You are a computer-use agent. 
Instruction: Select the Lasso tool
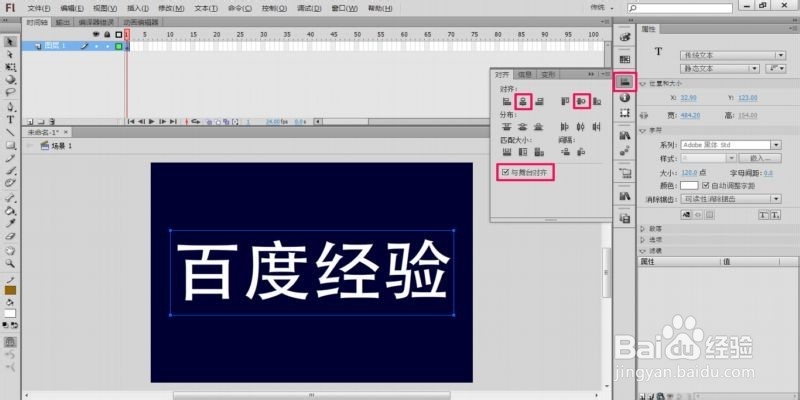pyautogui.click(x=10, y=93)
